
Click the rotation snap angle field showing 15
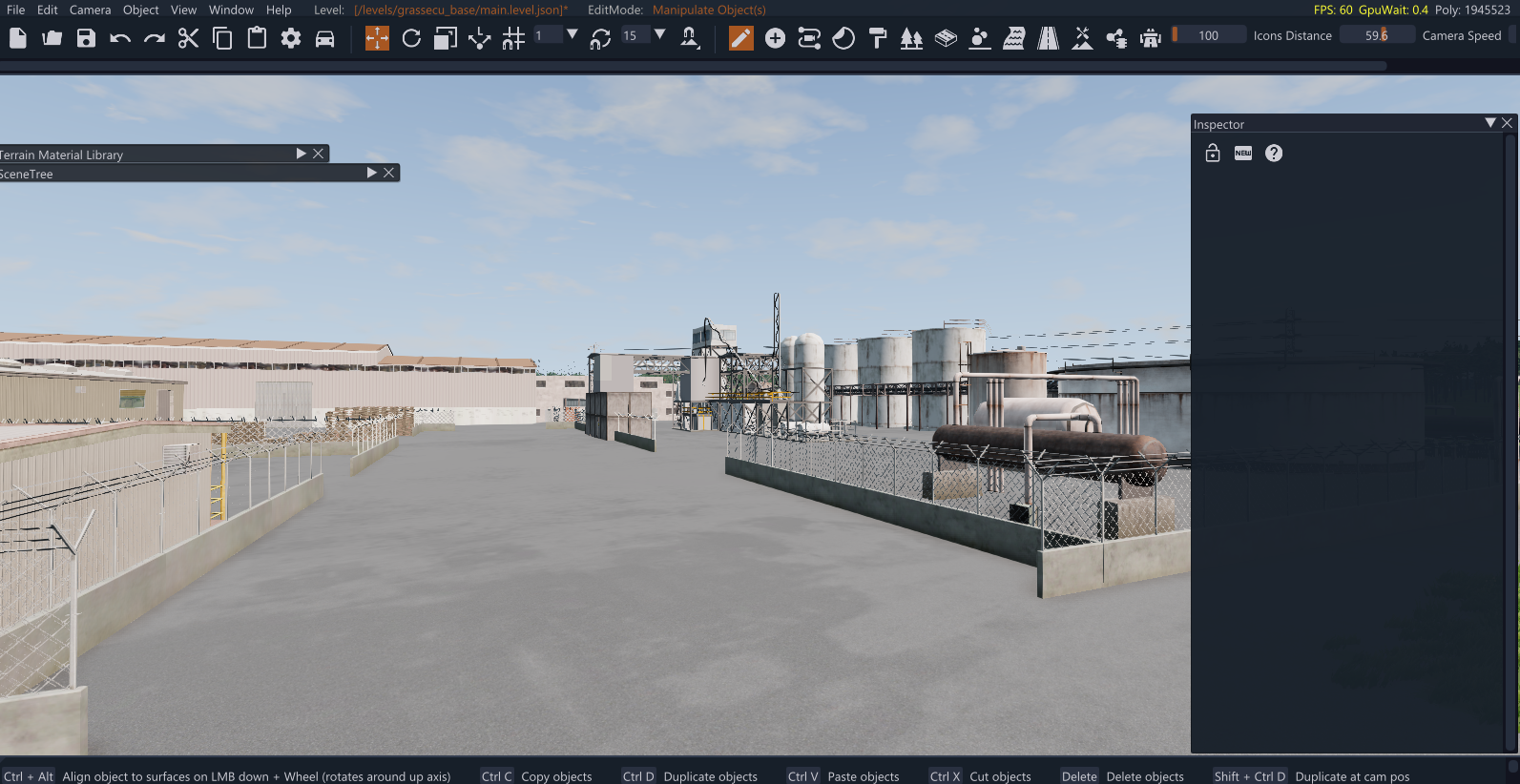[x=635, y=35]
